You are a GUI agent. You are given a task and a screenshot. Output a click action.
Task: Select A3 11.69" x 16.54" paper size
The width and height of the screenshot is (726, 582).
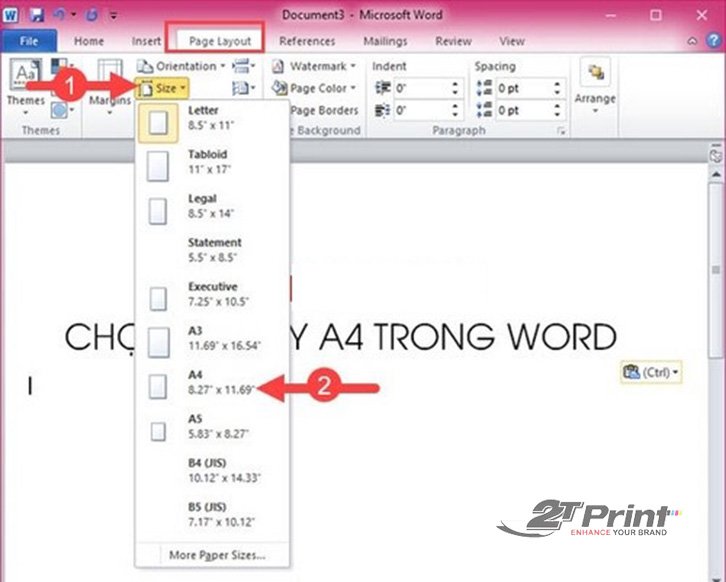pos(212,342)
